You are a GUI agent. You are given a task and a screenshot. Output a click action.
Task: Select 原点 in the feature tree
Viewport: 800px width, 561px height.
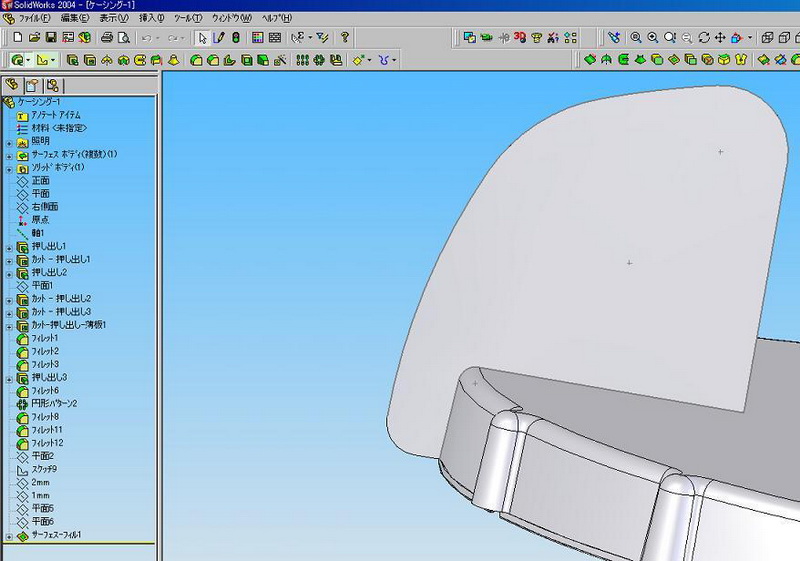[40, 220]
